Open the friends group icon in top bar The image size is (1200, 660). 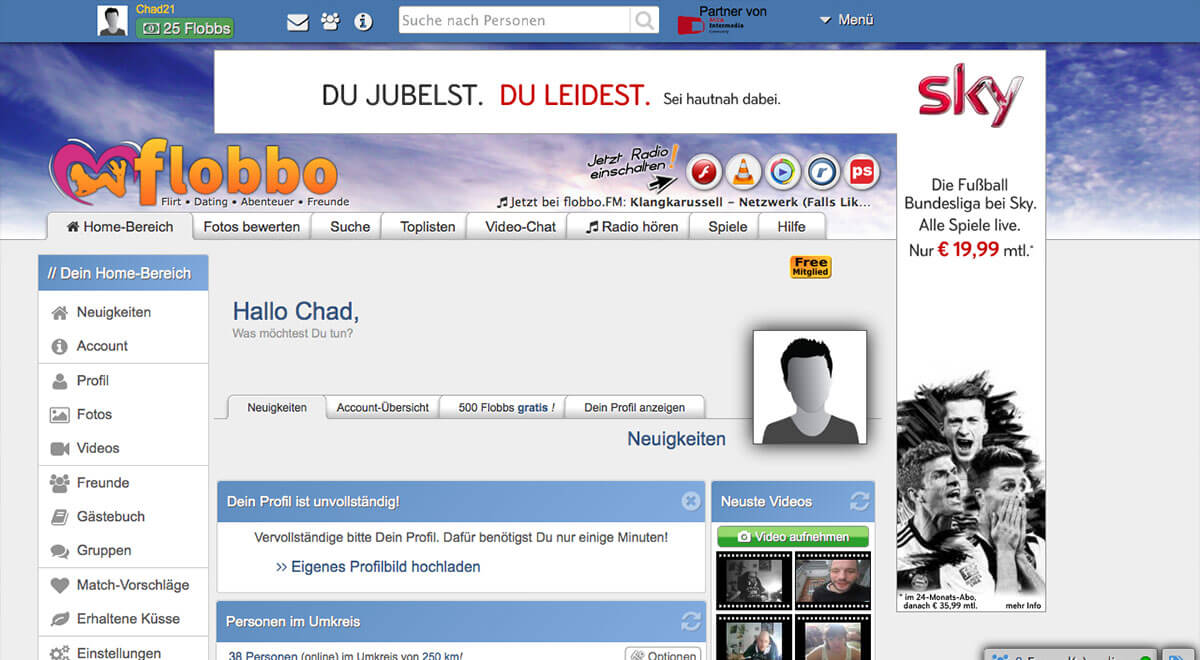click(x=330, y=21)
